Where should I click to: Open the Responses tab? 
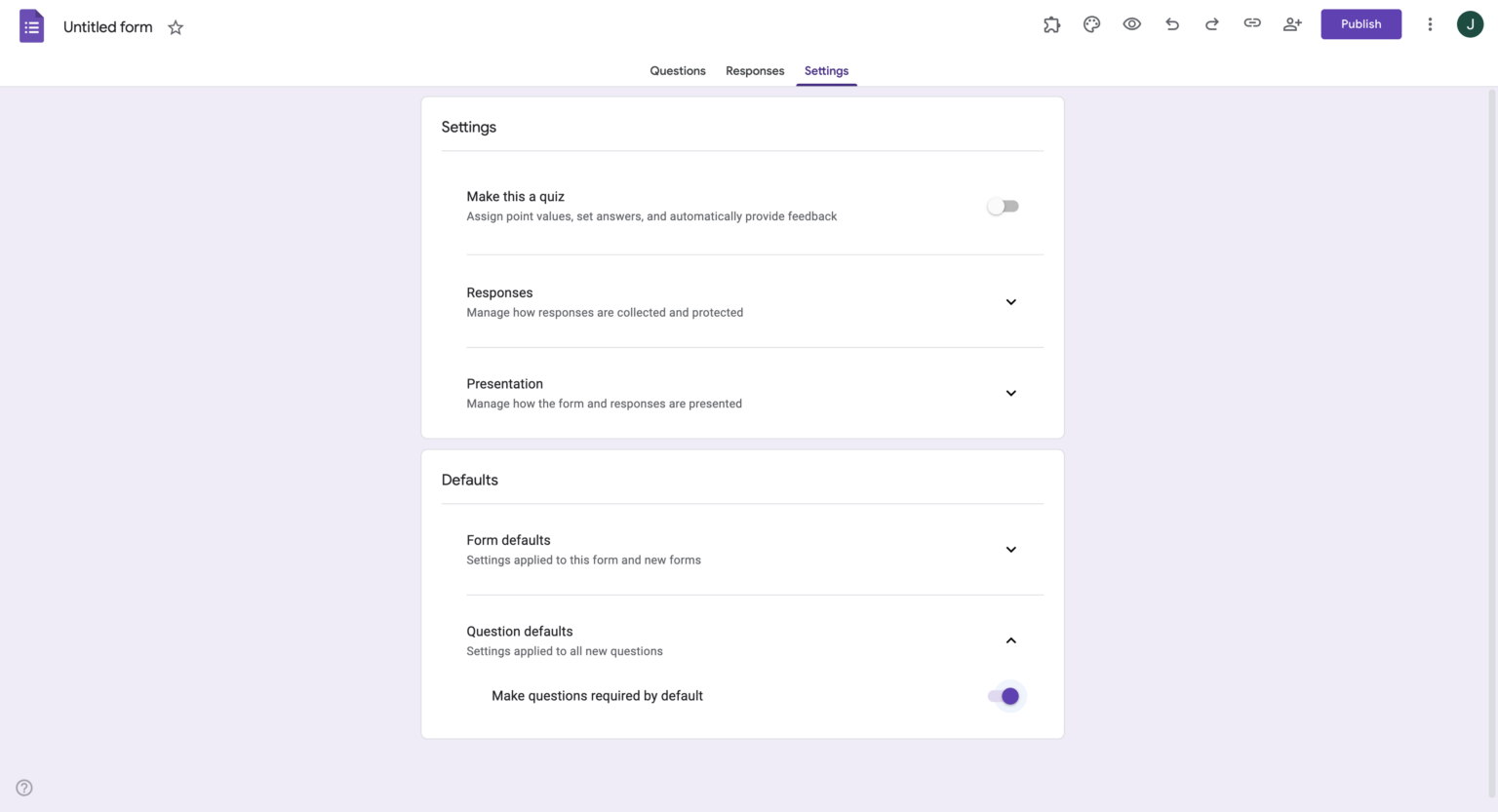coord(754,70)
